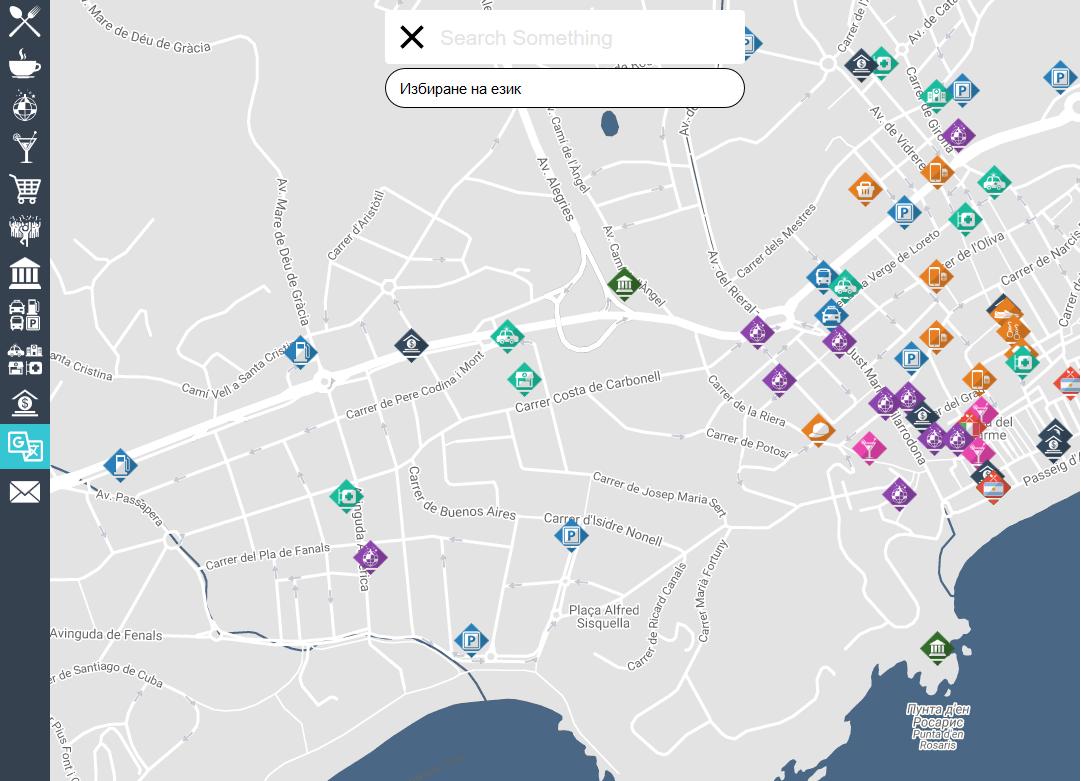Viewport: 1081px width, 781px height.
Task: Open the gas station marker near Camí Vell a Santa Cristina
Action: (x=301, y=352)
